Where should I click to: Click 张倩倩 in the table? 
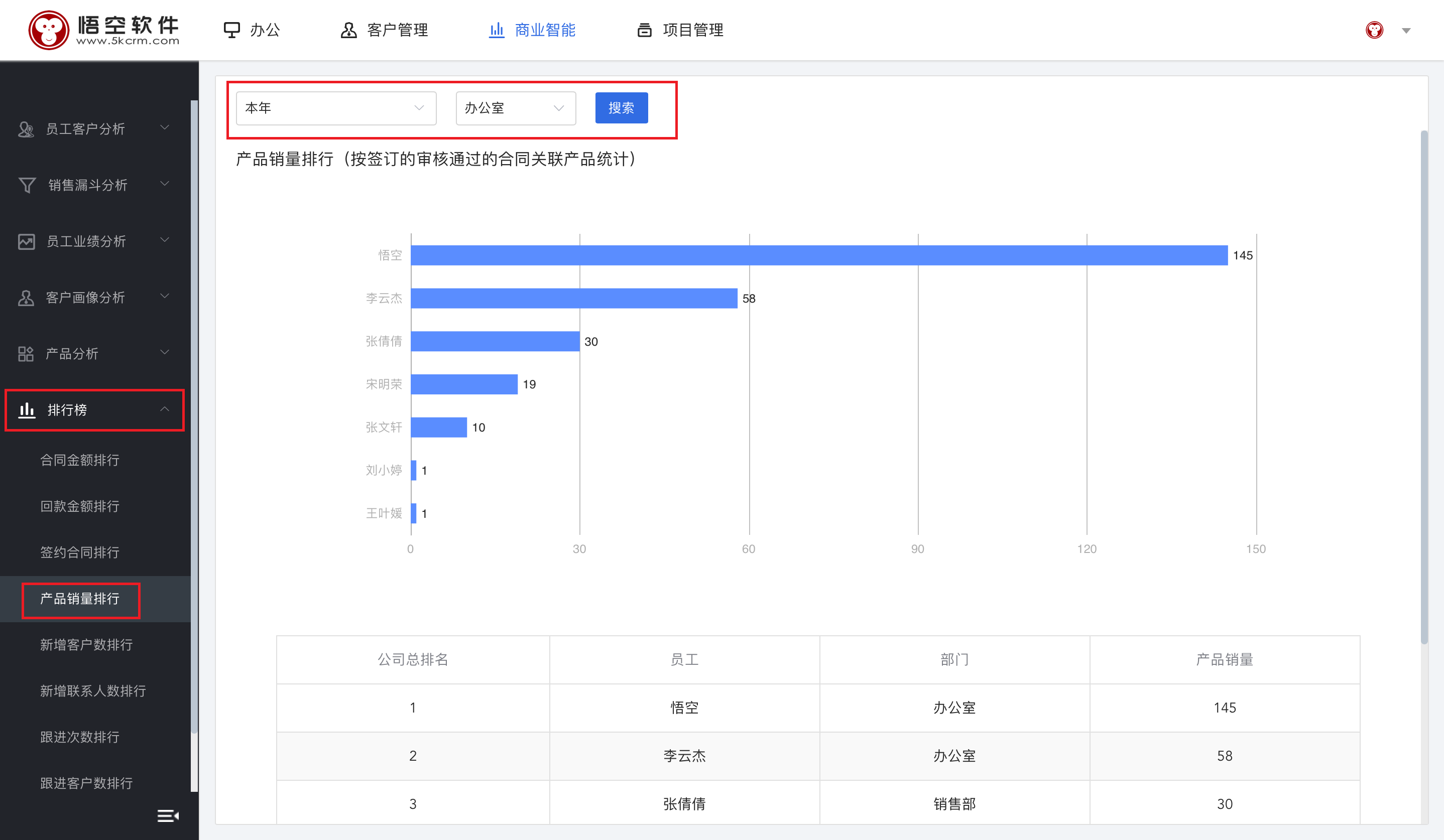point(684,804)
